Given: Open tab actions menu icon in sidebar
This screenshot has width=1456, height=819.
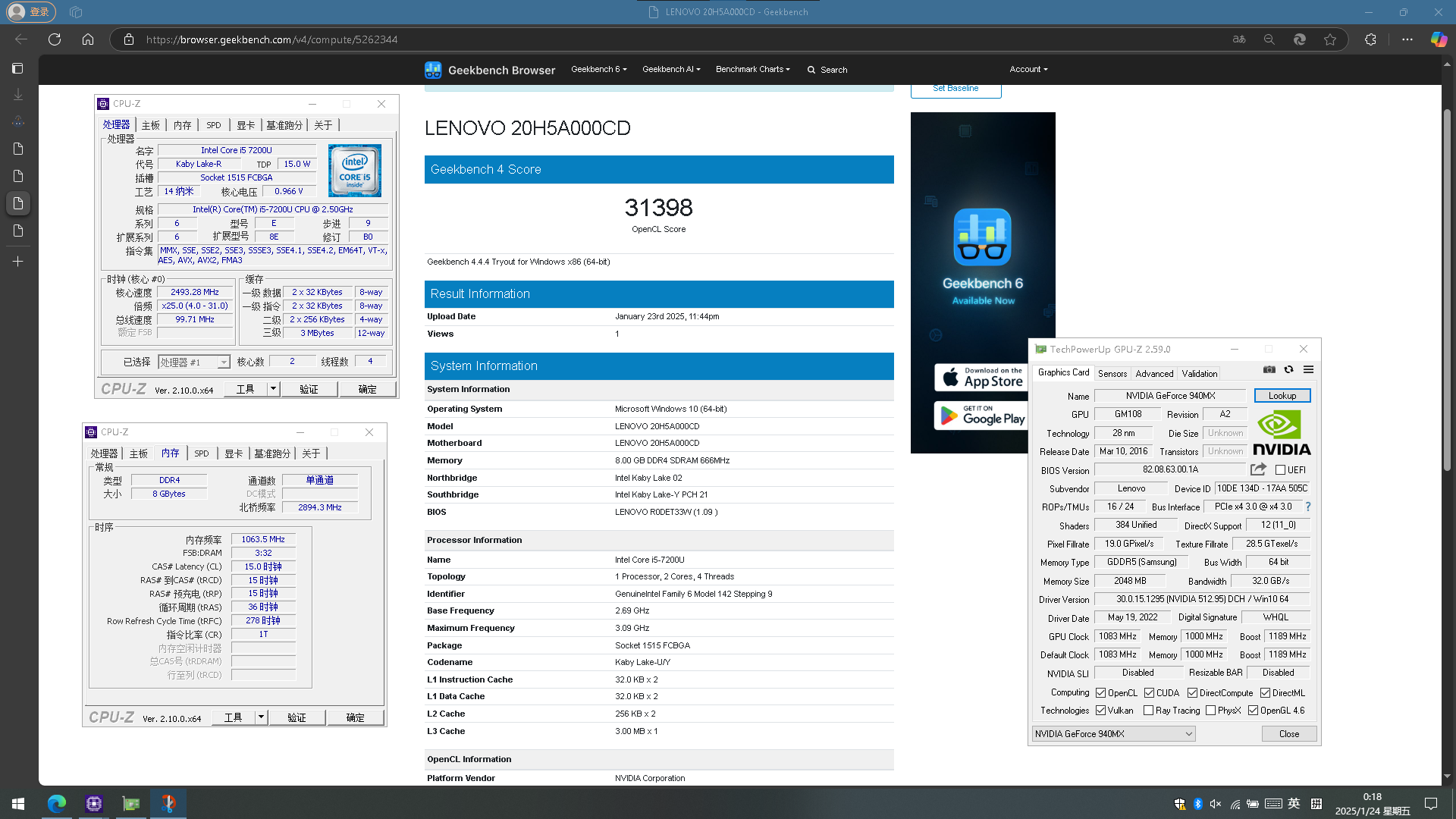Looking at the screenshot, I should tap(18, 68).
